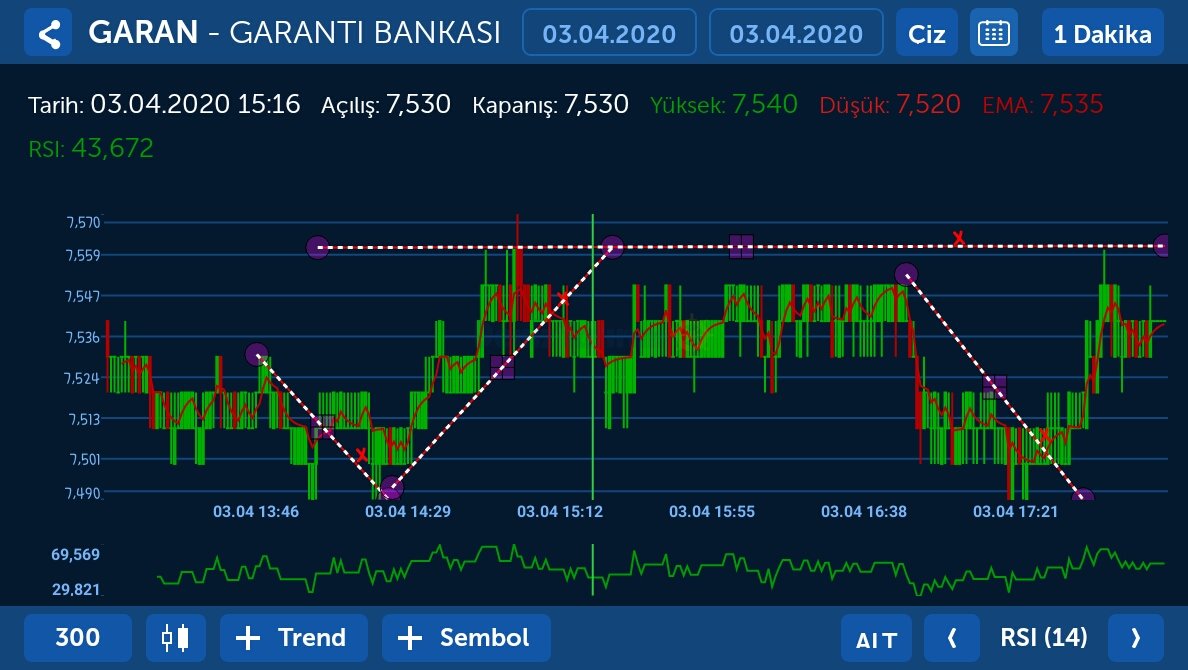Go to the next indicator arrow
Image resolution: width=1188 pixels, height=670 pixels.
tap(1136, 637)
